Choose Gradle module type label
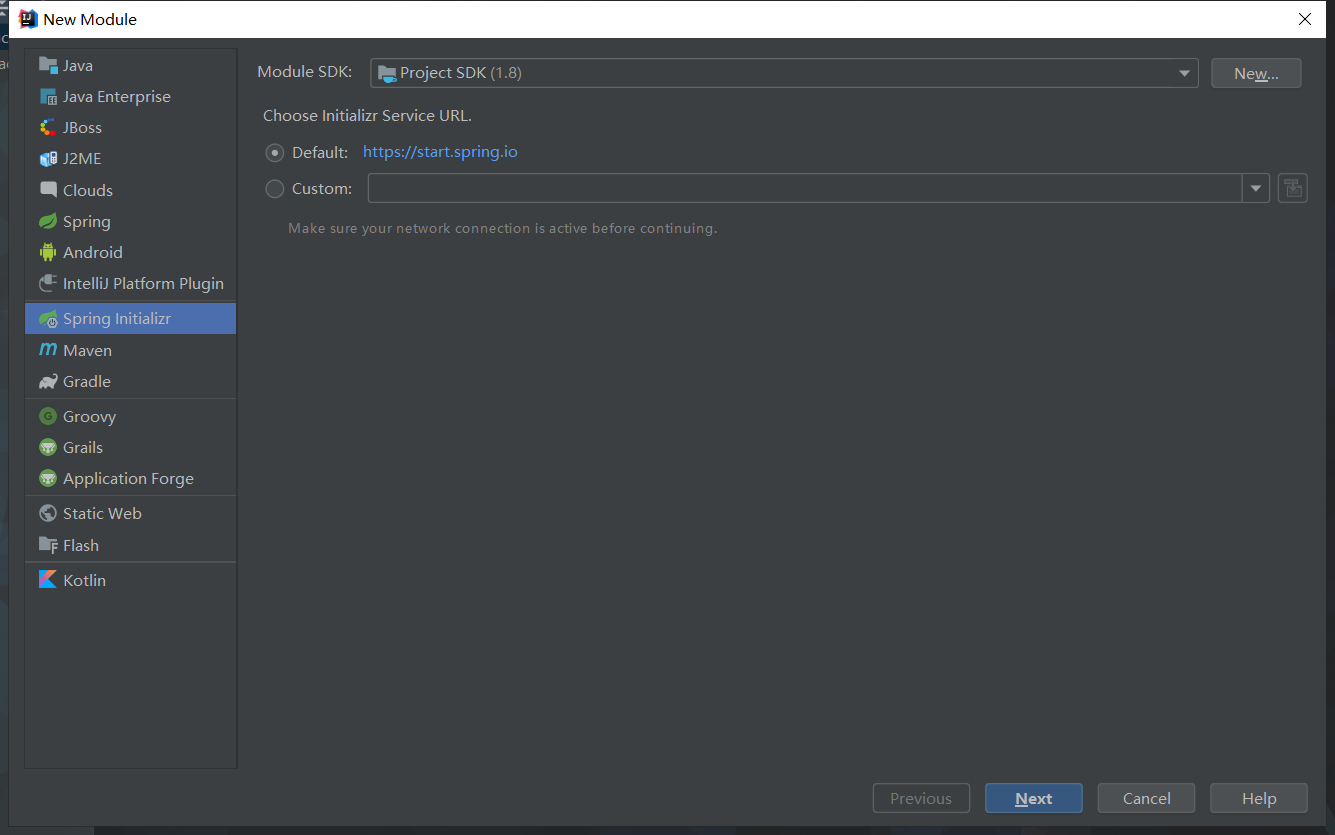 click(87, 382)
